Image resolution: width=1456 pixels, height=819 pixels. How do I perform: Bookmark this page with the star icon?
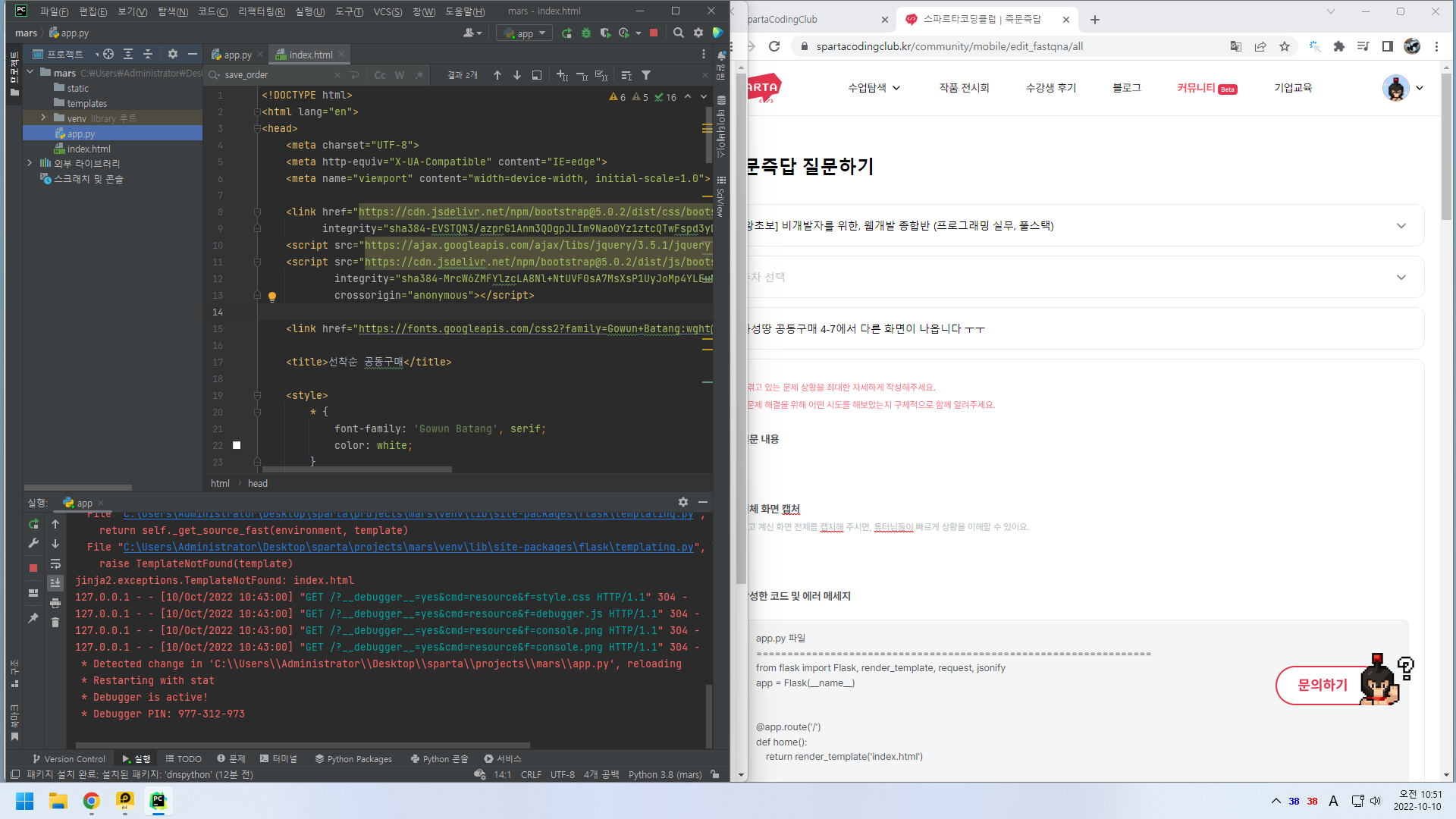click(x=1285, y=46)
